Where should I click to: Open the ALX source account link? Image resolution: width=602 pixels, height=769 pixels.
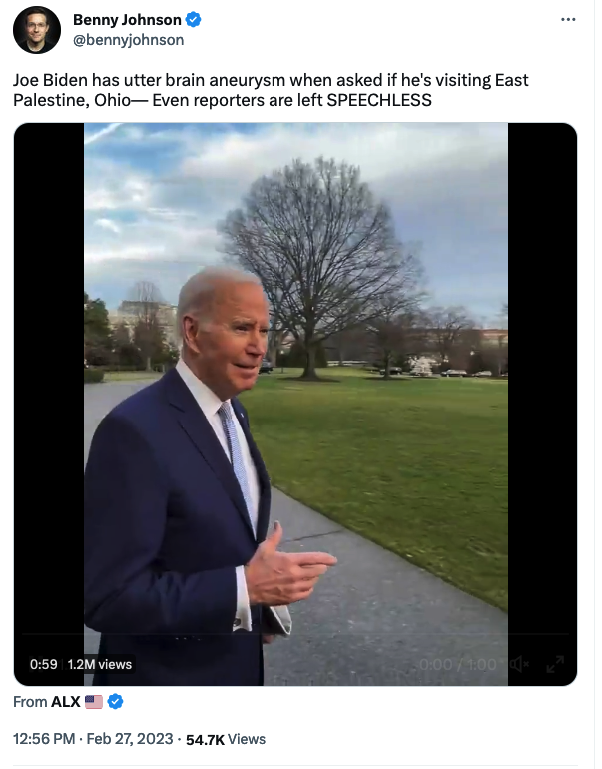pos(66,702)
